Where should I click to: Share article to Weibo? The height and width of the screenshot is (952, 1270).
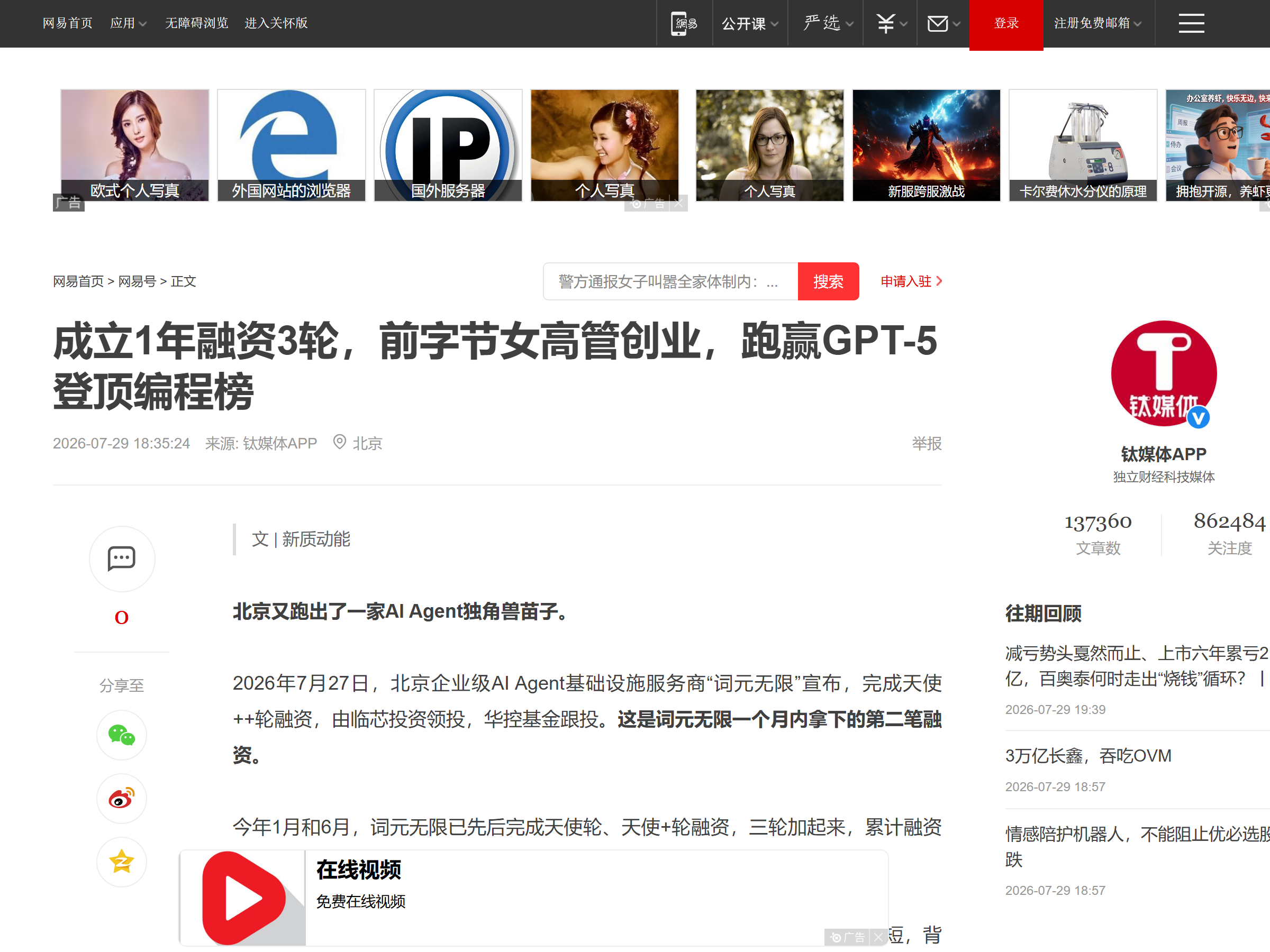[x=122, y=798]
